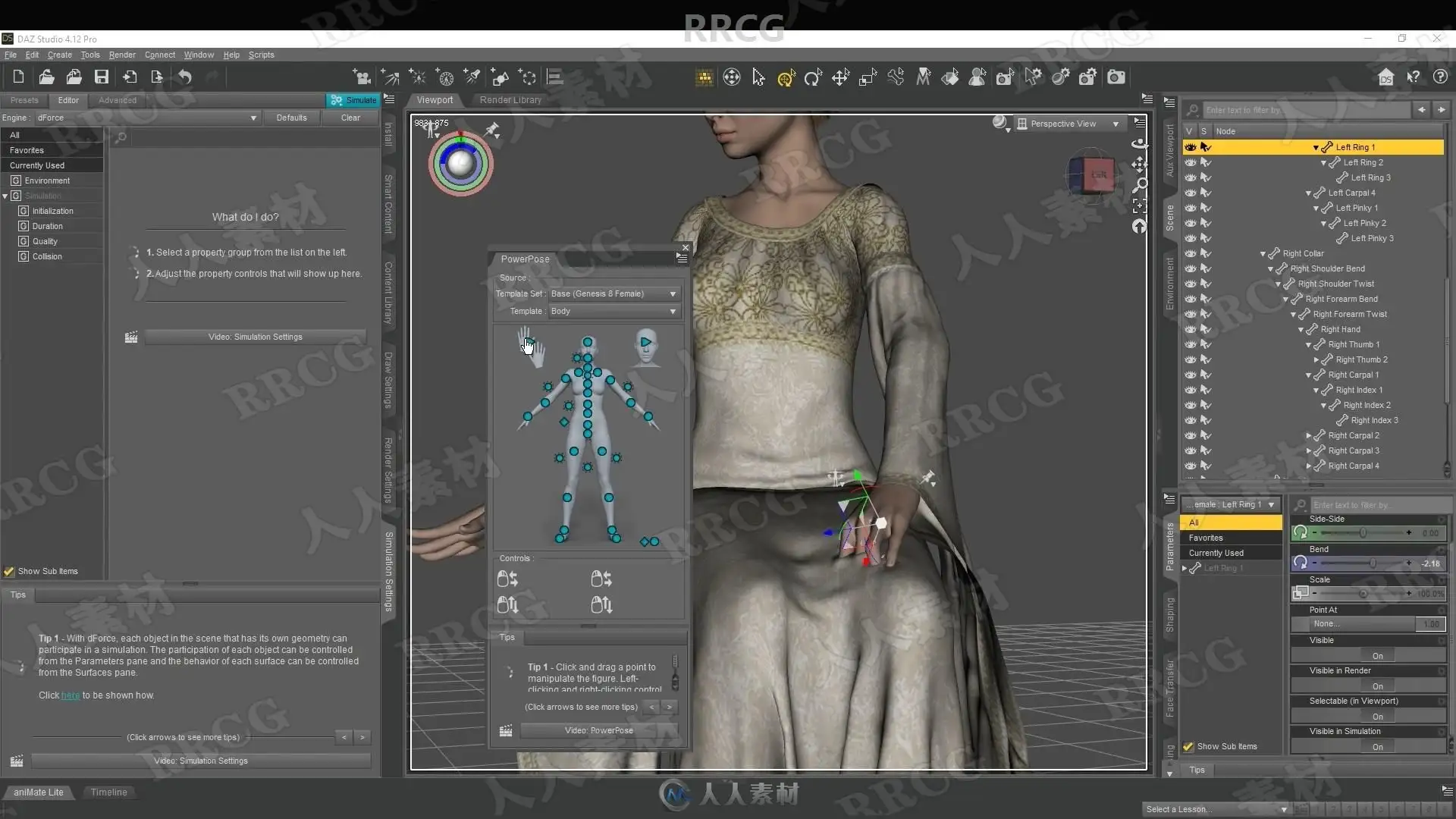The height and width of the screenshot is (819, 1456).
Task: Click the Save file icon
Action: tap(101, 77)
